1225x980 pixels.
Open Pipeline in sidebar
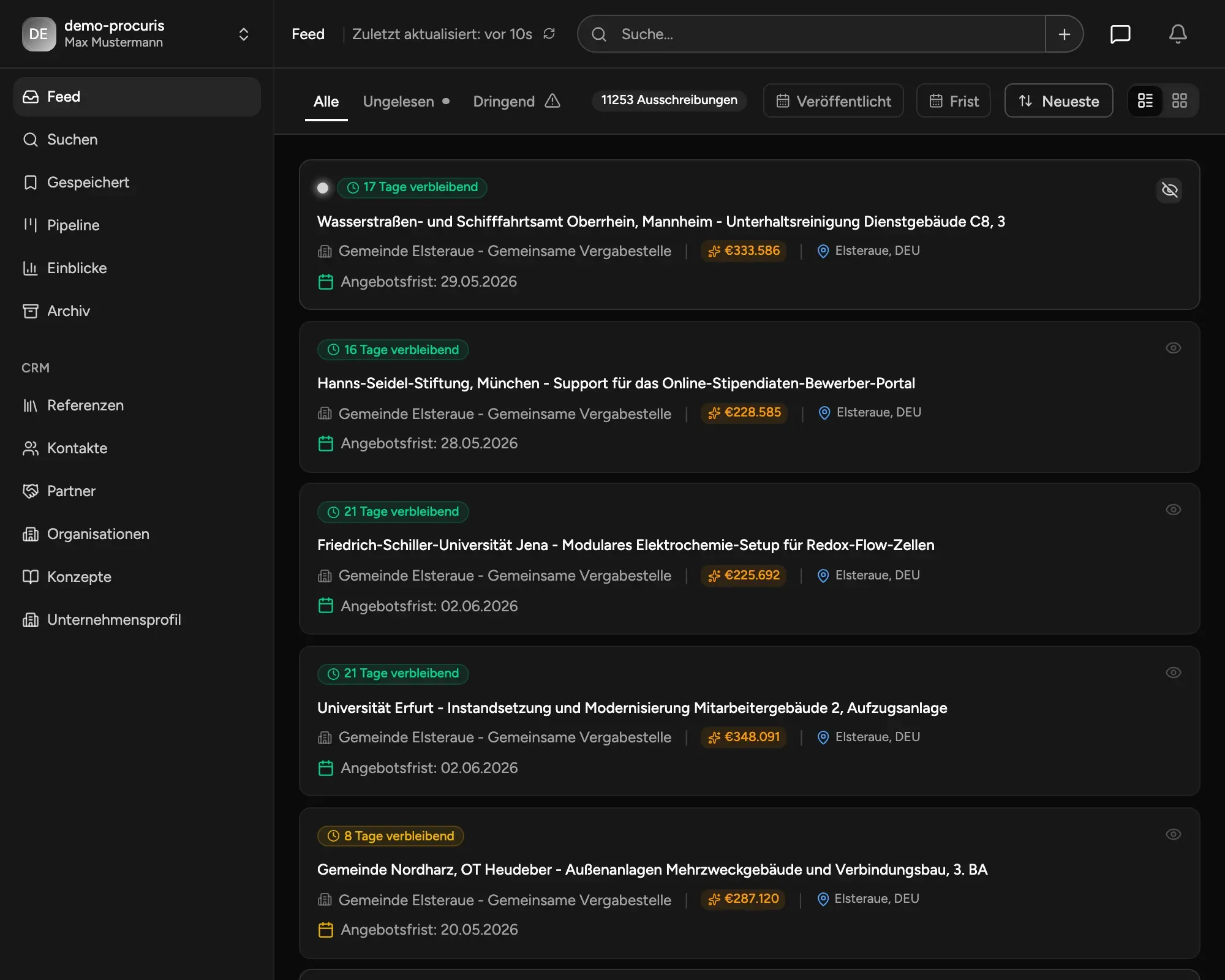[137, 225]
